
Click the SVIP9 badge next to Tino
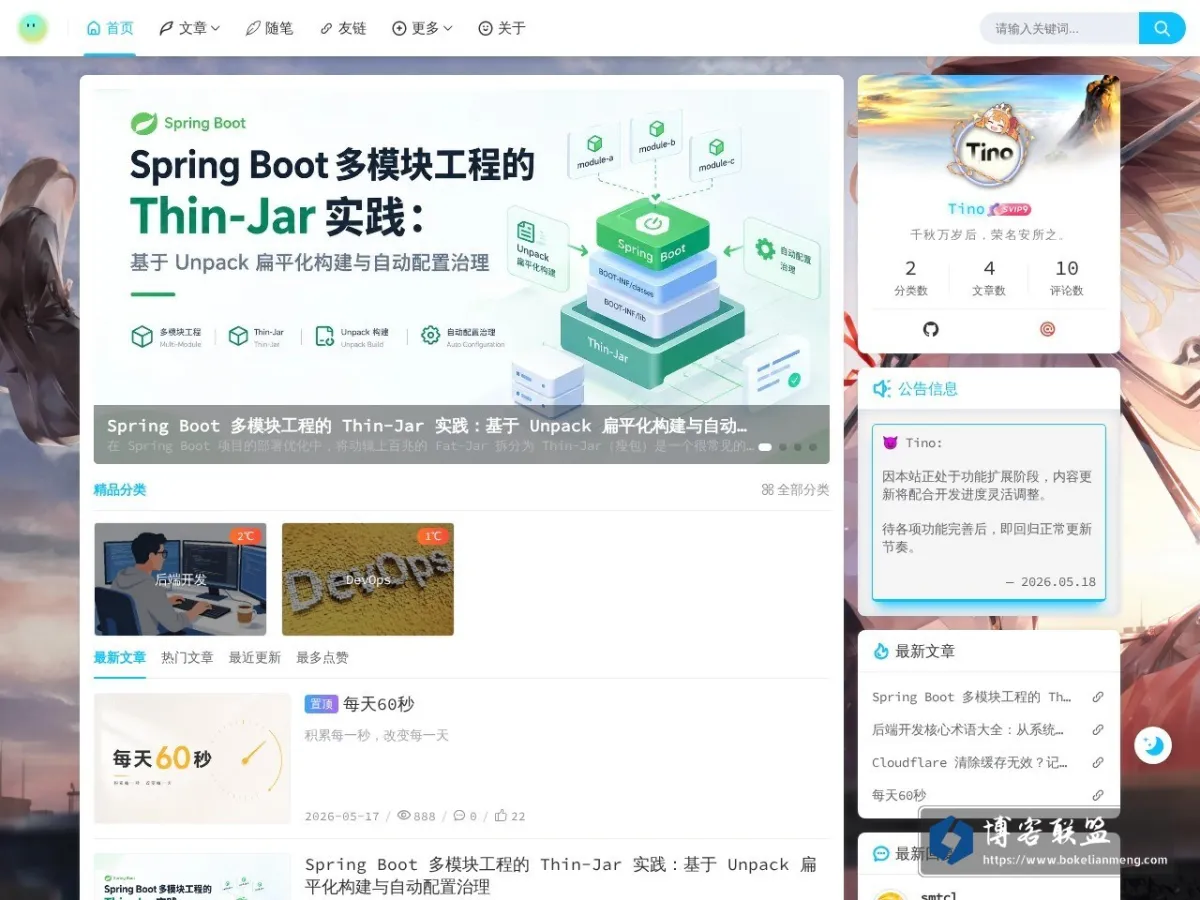click(x=1011, y=209)
